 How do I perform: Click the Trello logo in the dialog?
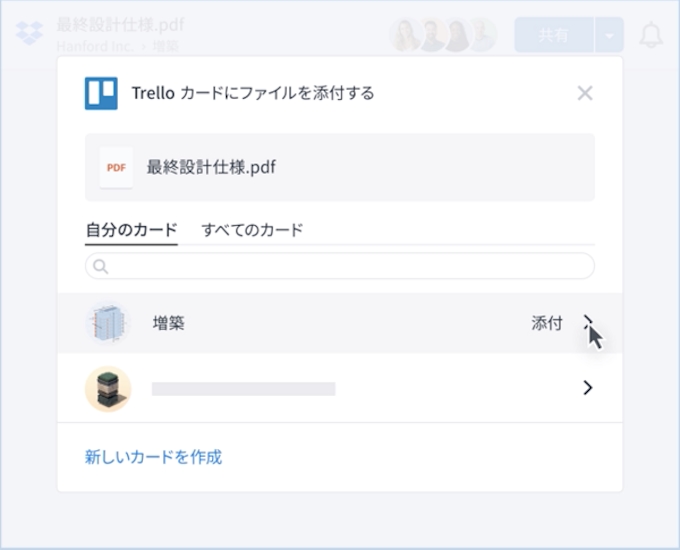coord(101,93)
